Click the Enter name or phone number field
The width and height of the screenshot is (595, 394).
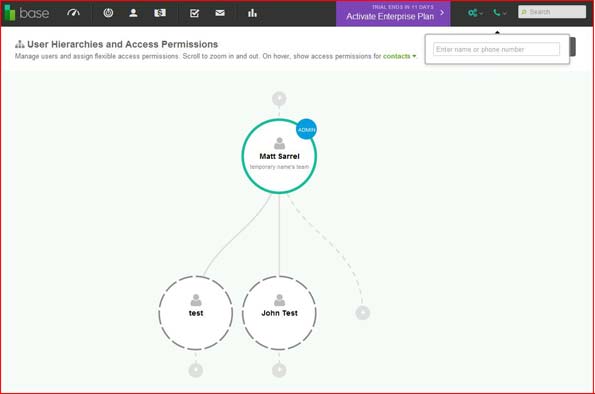point(496,49)
